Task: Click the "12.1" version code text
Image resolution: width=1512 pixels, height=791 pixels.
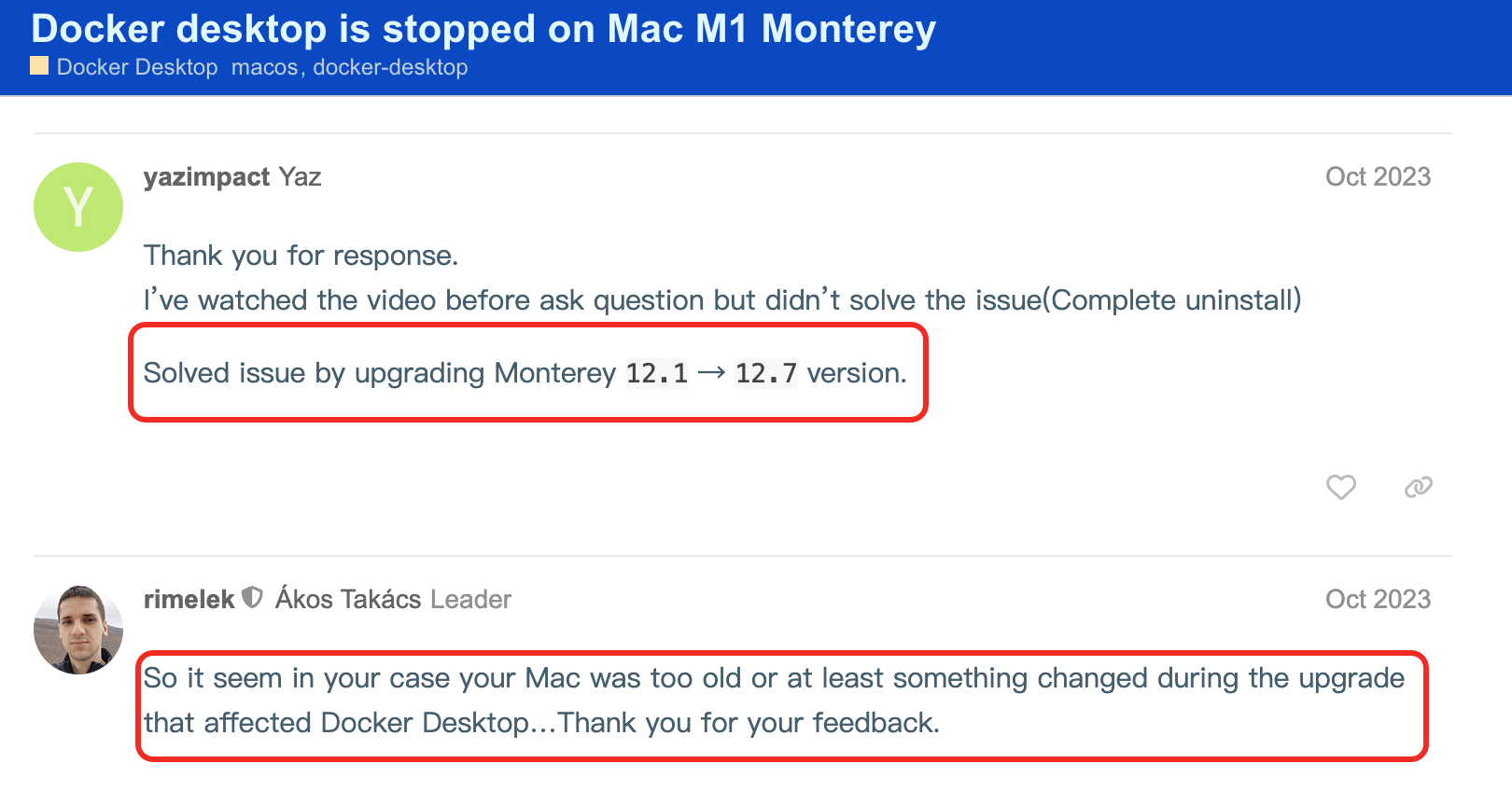Action: coord(656,373)
